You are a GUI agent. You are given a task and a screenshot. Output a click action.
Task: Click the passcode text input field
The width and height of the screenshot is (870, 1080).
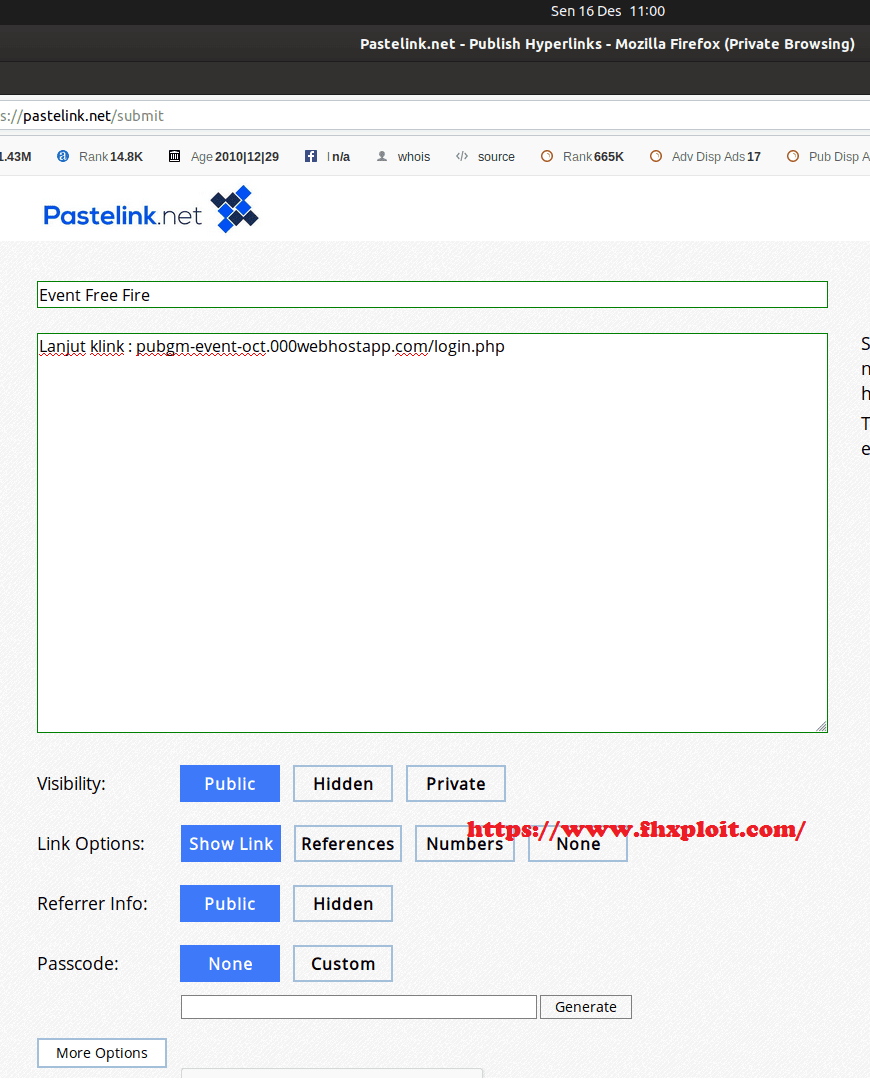[359, 1007]
